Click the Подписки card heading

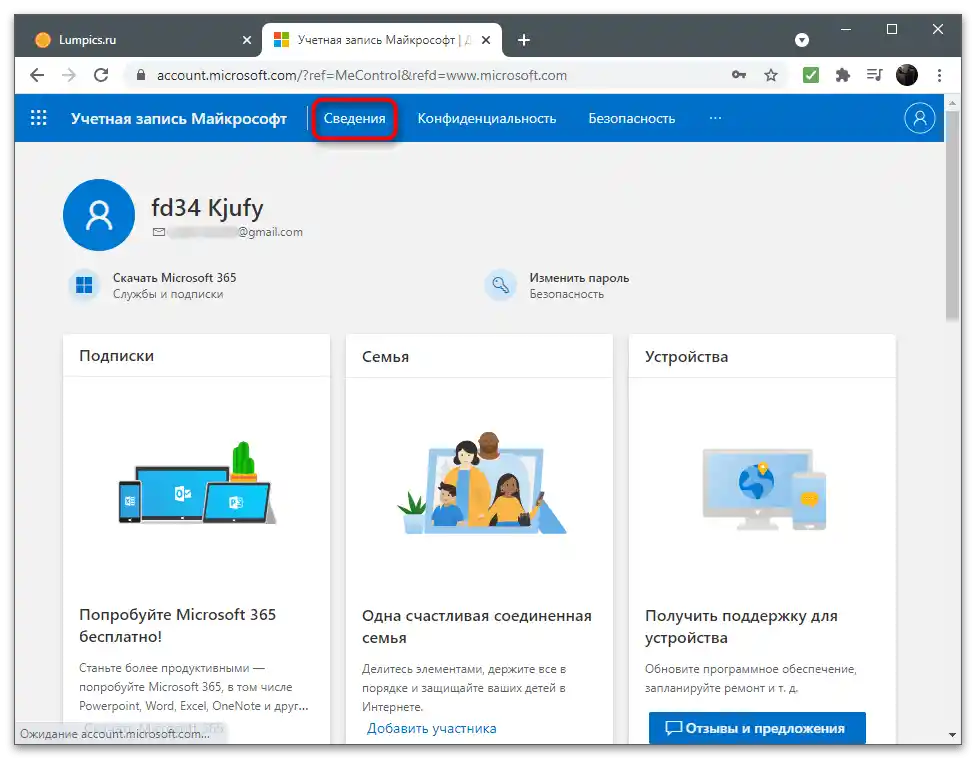click(x=116, y=356)
